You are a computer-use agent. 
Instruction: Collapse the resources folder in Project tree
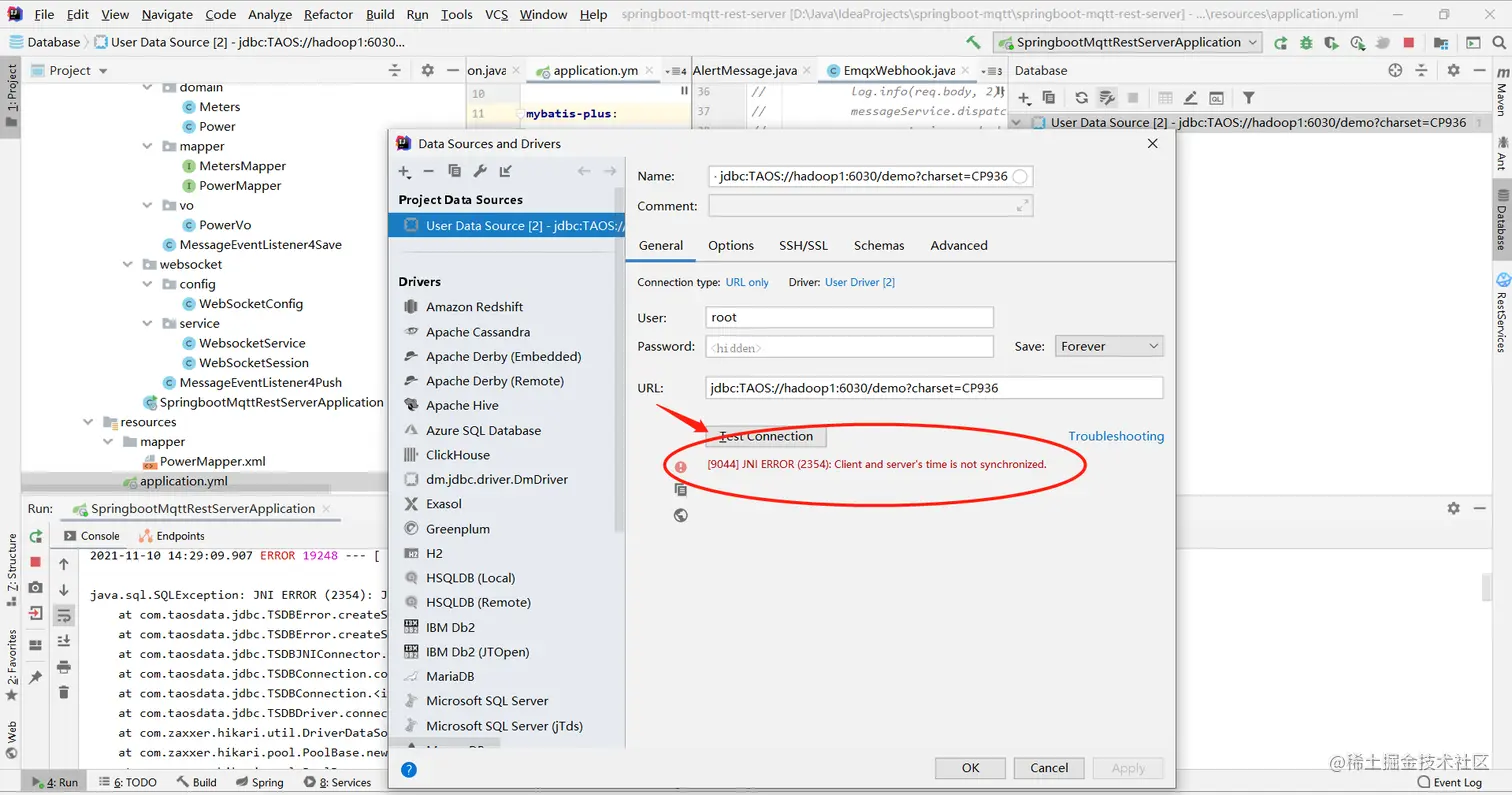(x=88, y=422)
